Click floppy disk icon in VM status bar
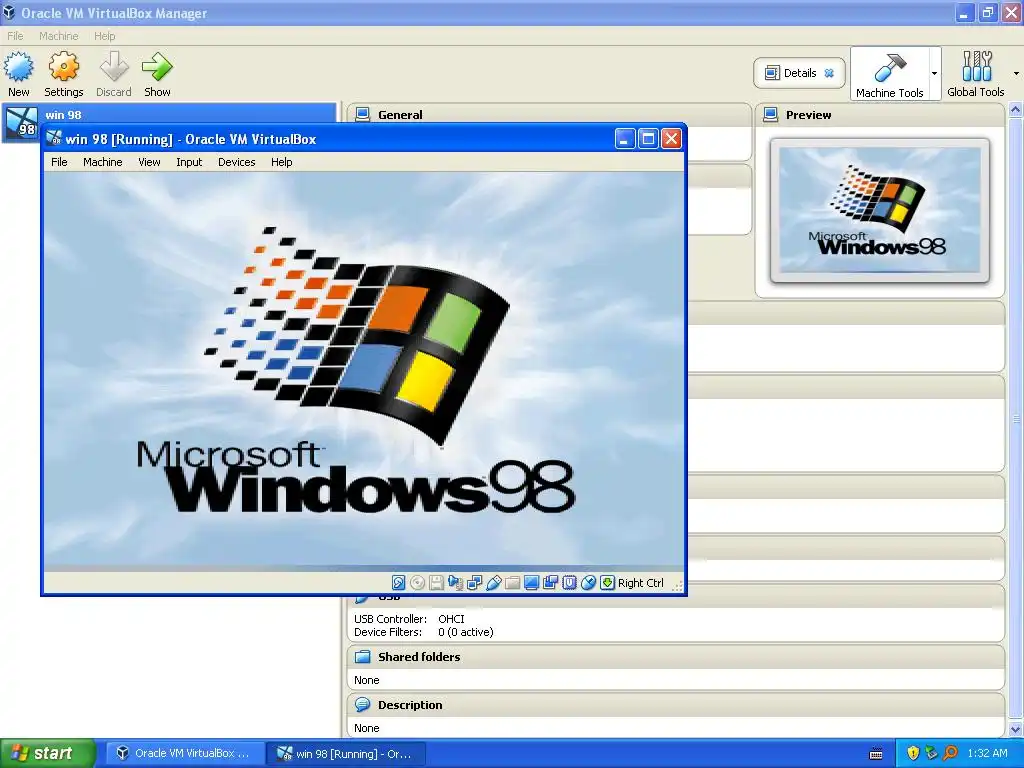 coord(436,583)
